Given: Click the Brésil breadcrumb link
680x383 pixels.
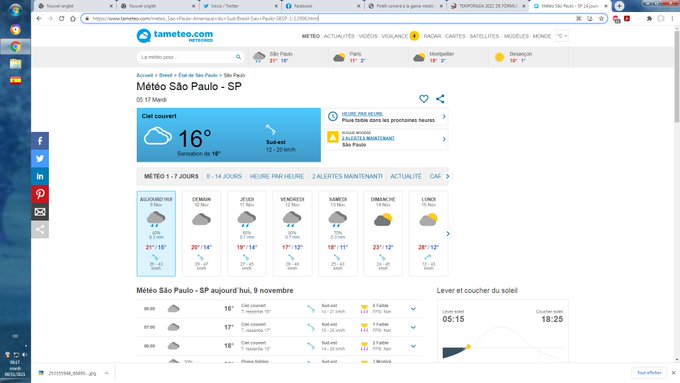Looking at the screenshot, I should tap(166, 75).
